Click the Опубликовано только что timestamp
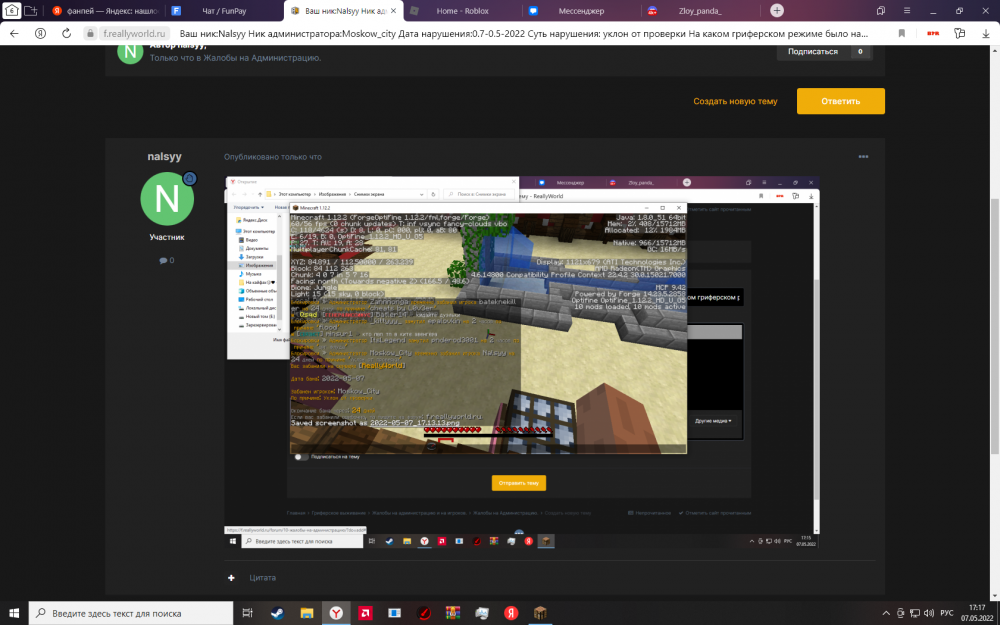 pos(273,157)
